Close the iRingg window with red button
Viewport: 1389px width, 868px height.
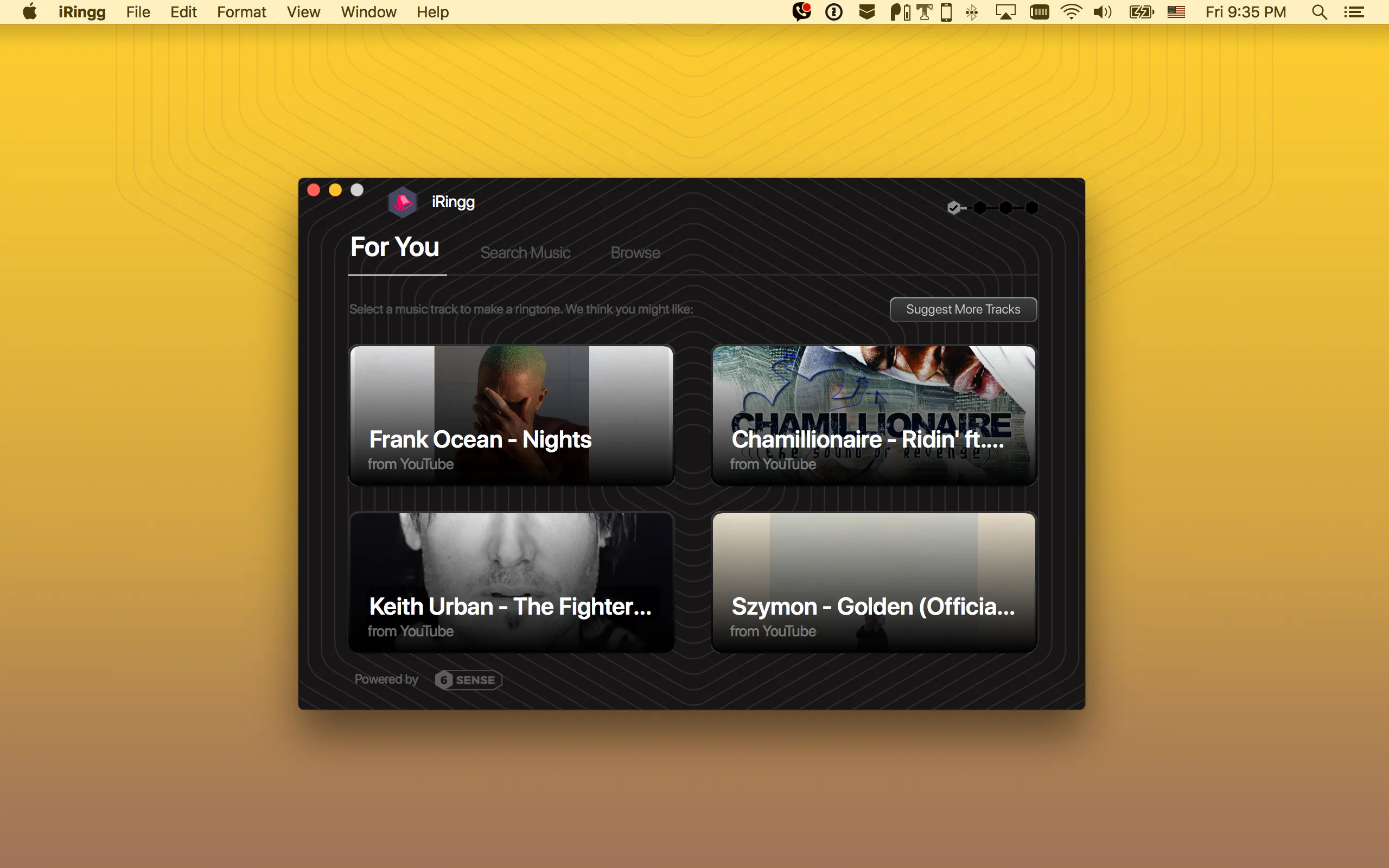click(314, 190)
